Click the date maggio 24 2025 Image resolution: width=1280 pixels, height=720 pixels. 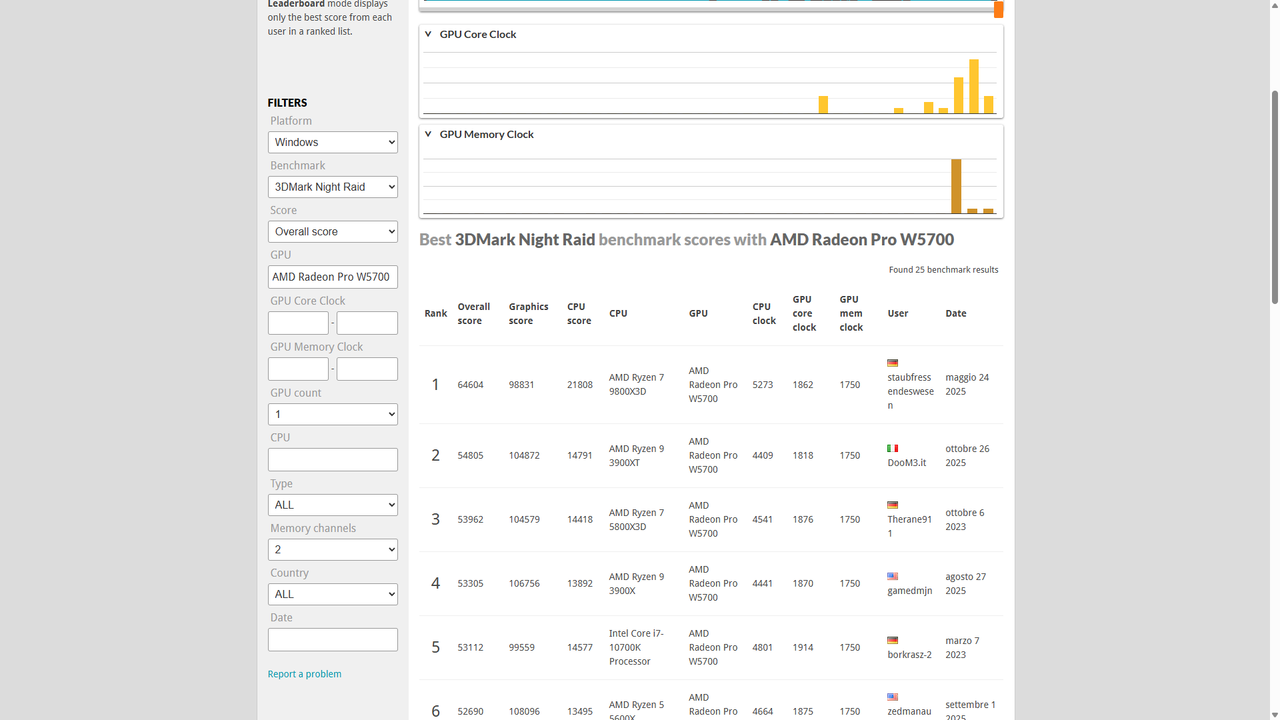click(967, 385)
